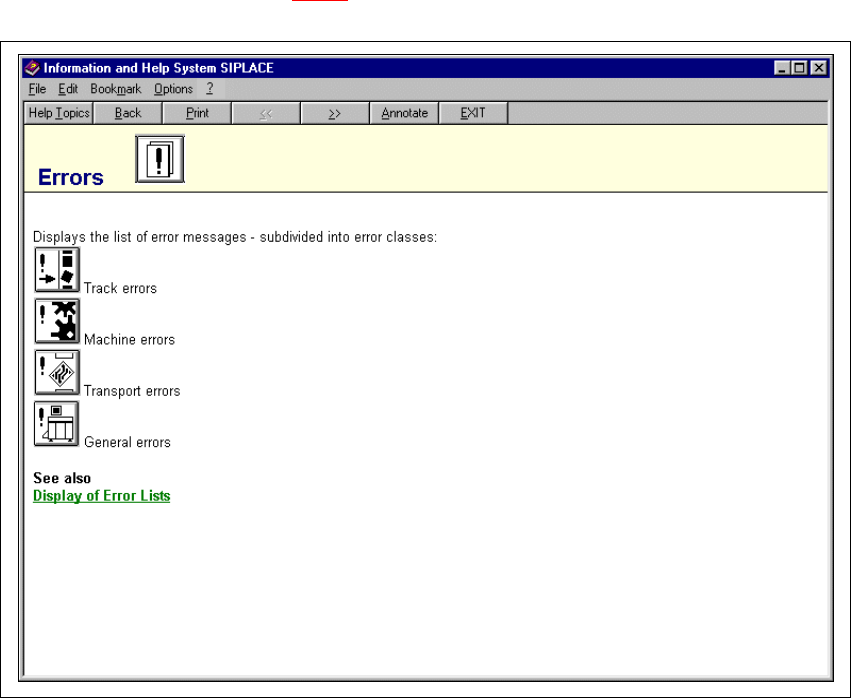Open the ? help menu

(210, 88)
